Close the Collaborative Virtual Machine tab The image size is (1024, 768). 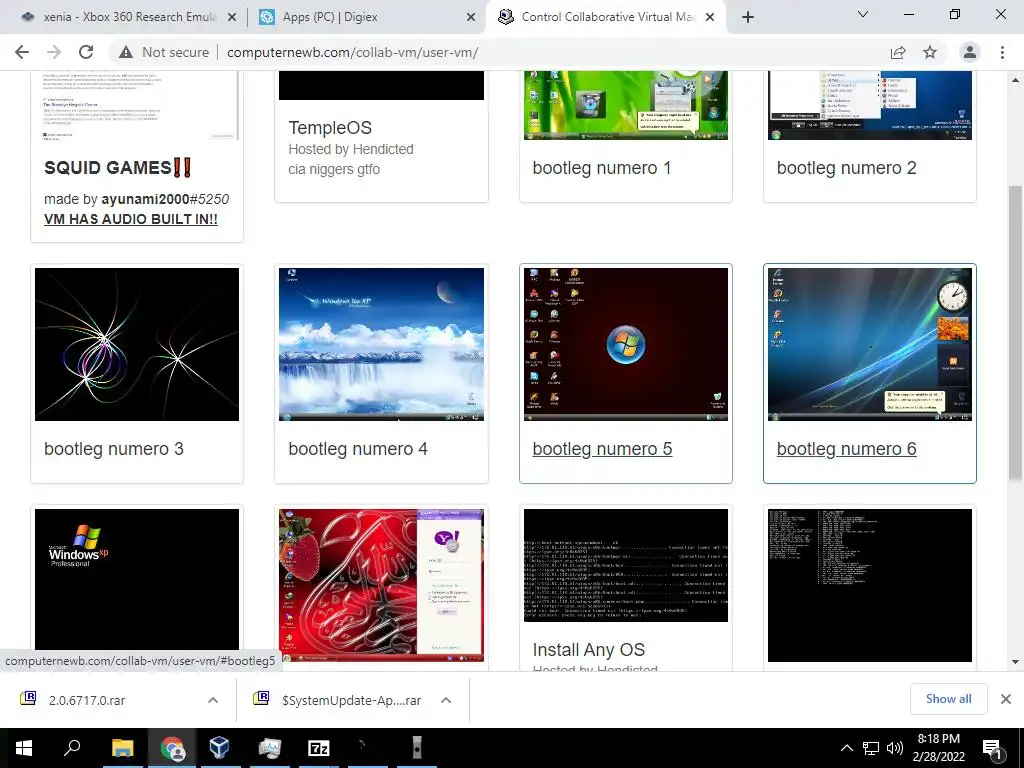pos(711,18)
